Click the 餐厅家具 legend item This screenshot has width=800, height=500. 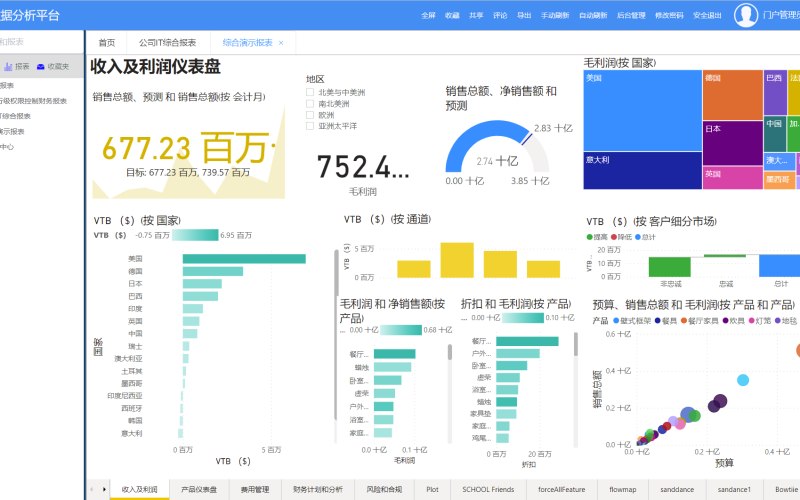coord(699,320)
